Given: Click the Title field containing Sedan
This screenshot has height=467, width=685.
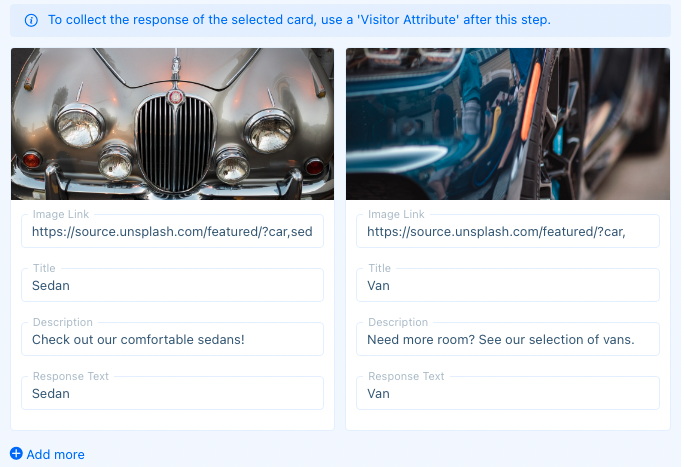Looking at the screenshot, I should point(173,285).
